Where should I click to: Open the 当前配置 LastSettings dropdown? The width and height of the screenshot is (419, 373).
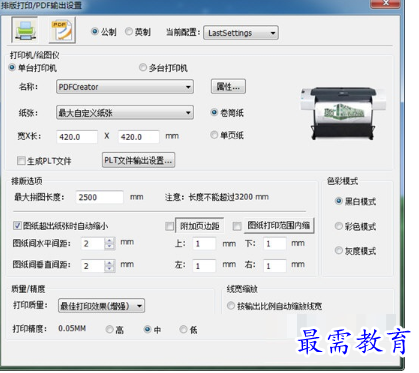coord(241,33)
